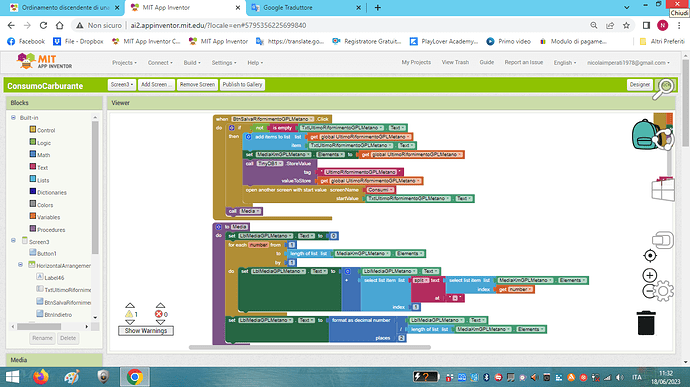Collapse the Built-in tree section
Screen dimensions: 690x387
click(13, 118)
